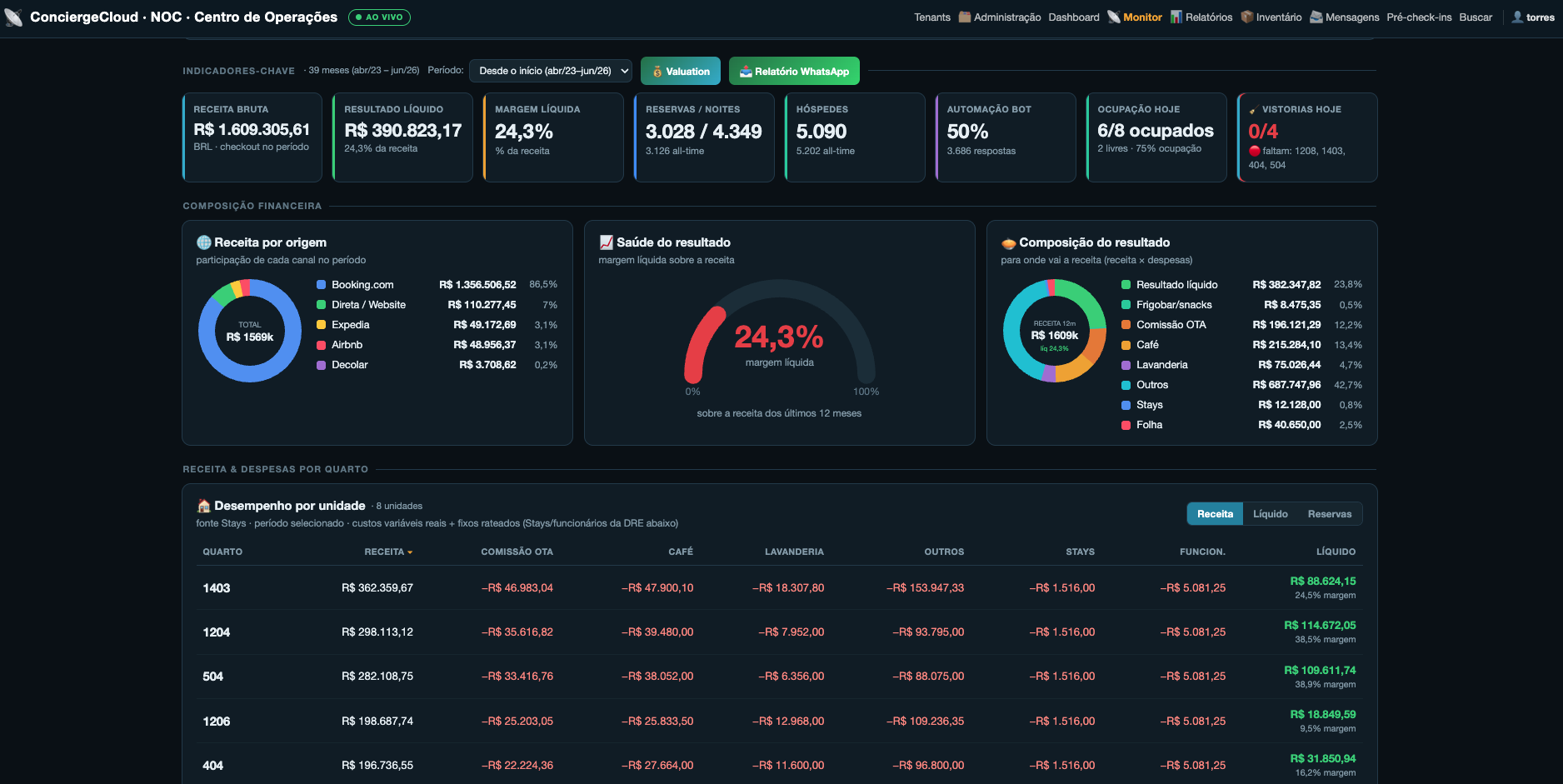Click the ConciergeCloud satellite logo icon

pos(13,17)
